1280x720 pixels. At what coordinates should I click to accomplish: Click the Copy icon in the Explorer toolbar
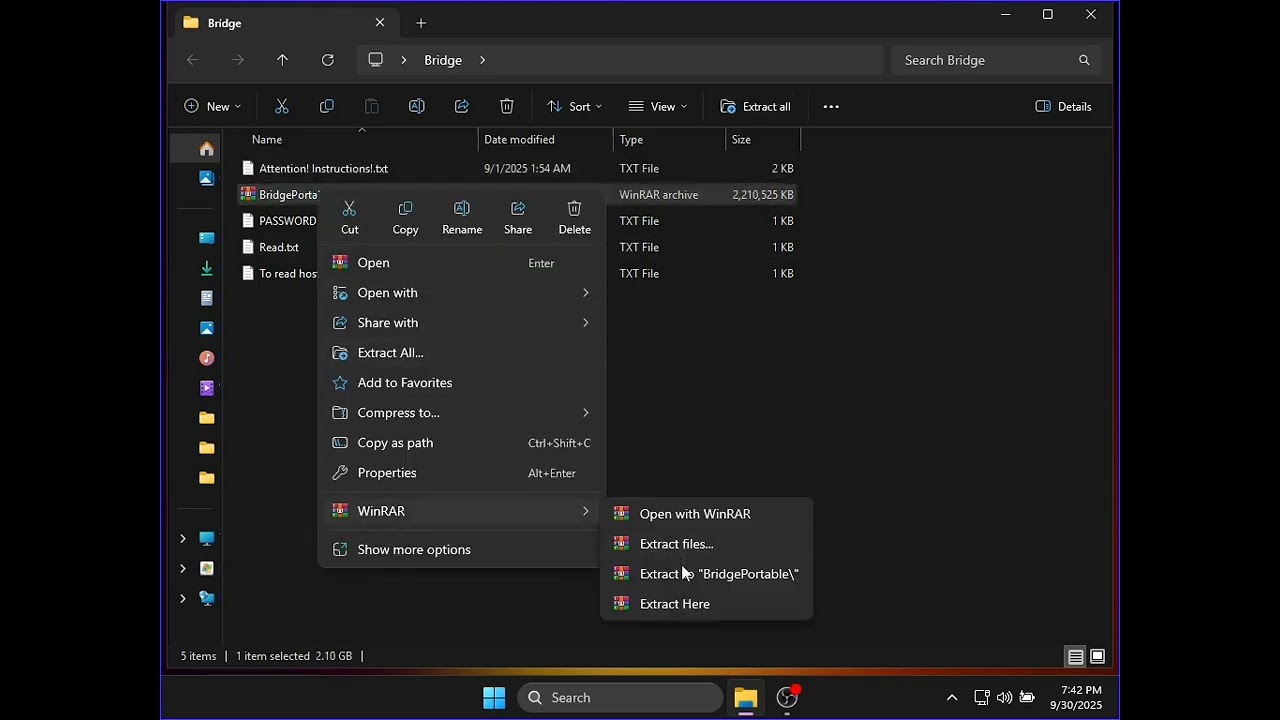point(327,106)
